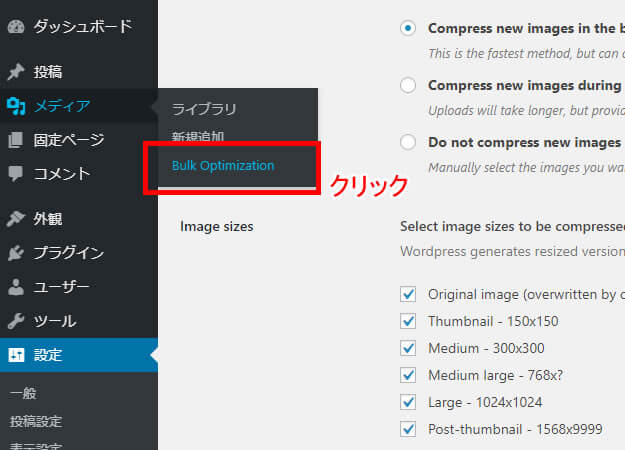Click the Users person icon
This screenshot has width=625, height=450.
click(x=16, y=287)
